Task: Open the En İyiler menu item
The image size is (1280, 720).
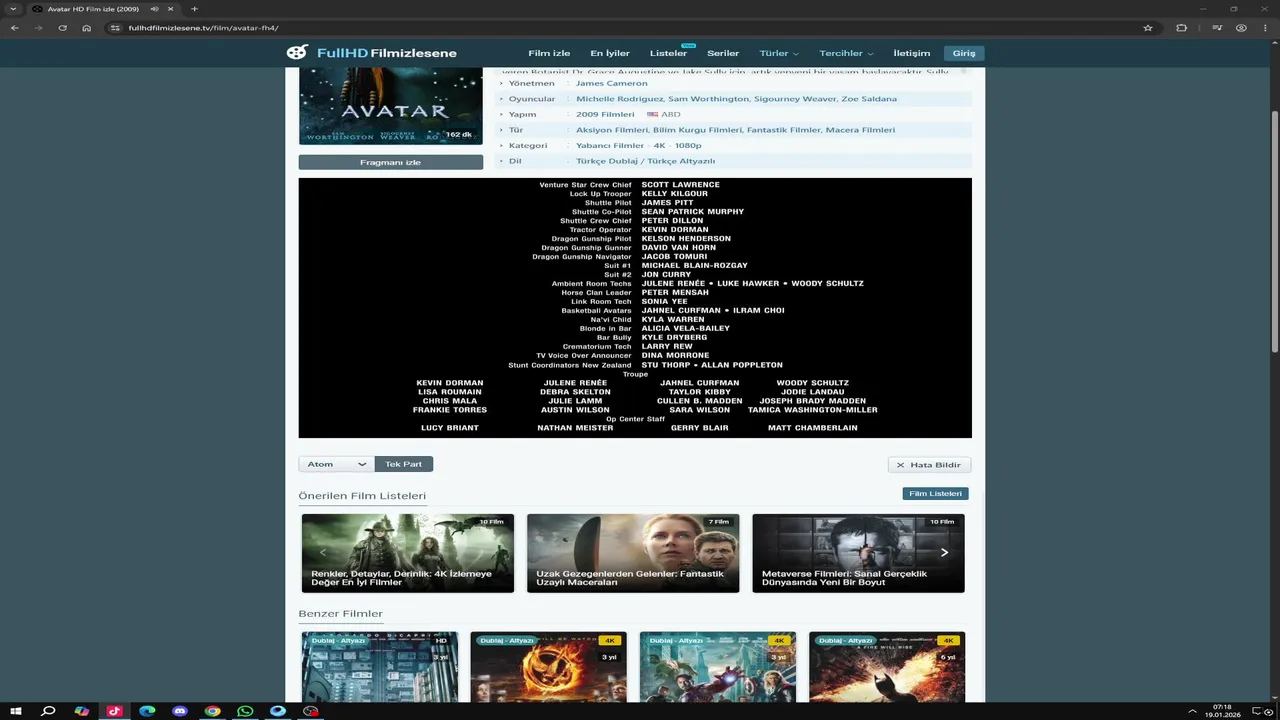Action: pos(610,53)
